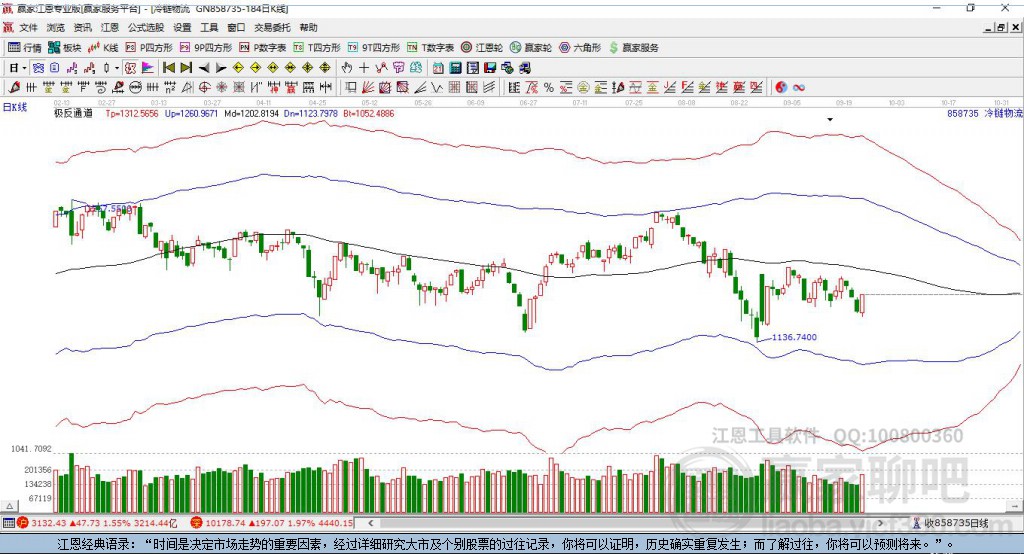Open the calculator icon
The image size is (1024, 554).
point(456,68)
